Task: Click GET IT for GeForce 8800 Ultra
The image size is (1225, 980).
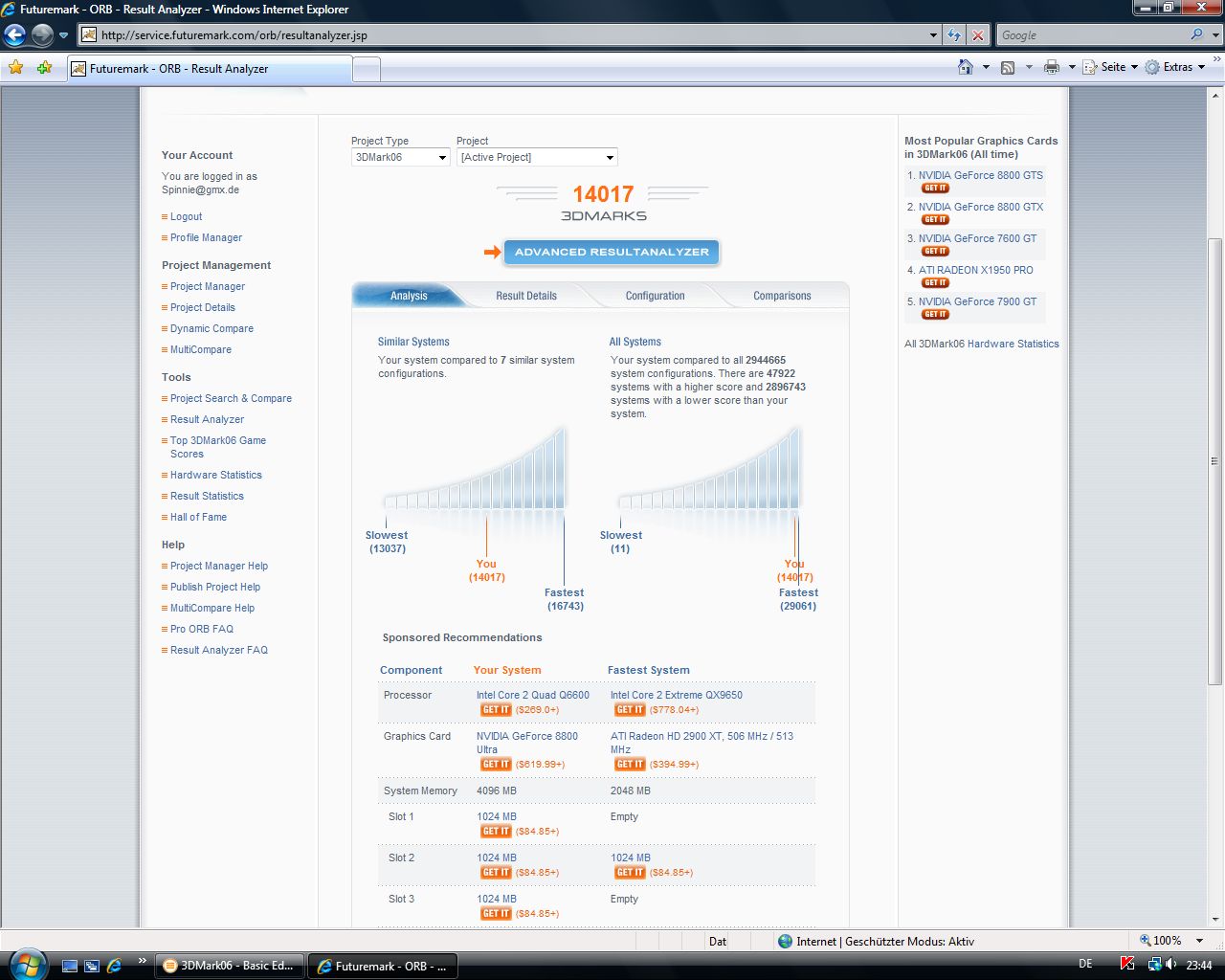Action: click(496, 765)
